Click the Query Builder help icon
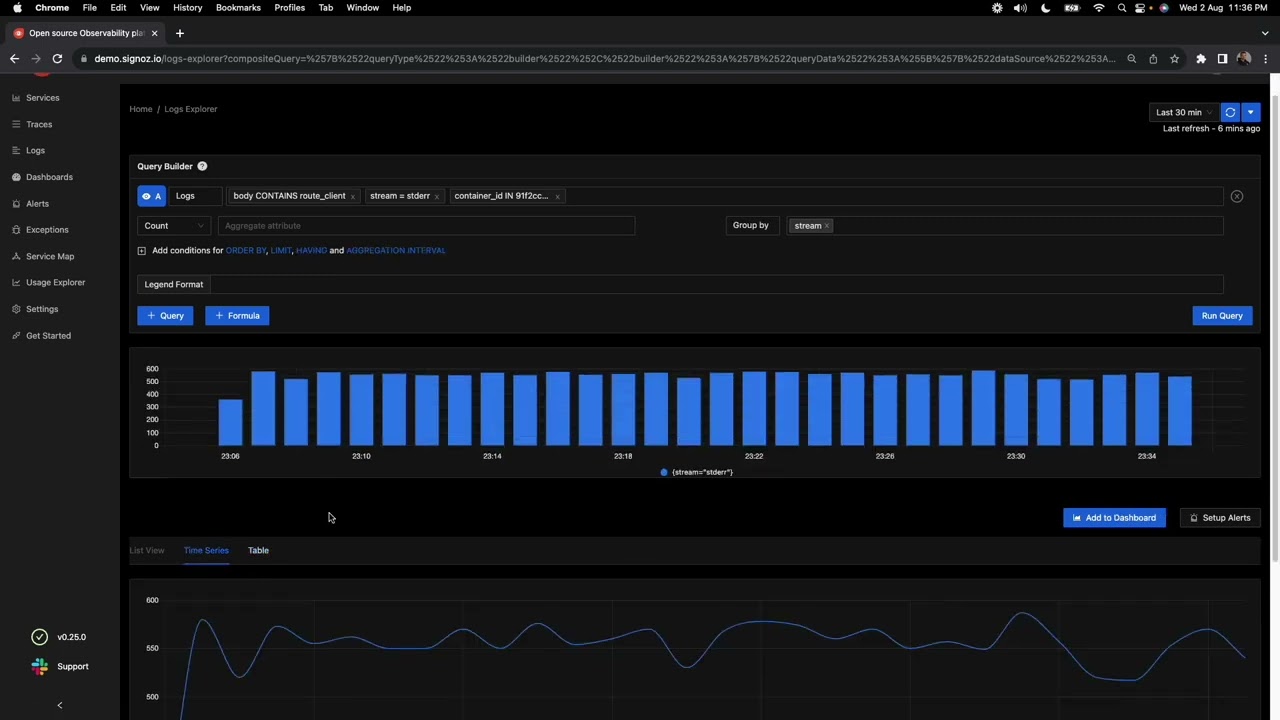Screen dimensions: 1280x720 202,166
